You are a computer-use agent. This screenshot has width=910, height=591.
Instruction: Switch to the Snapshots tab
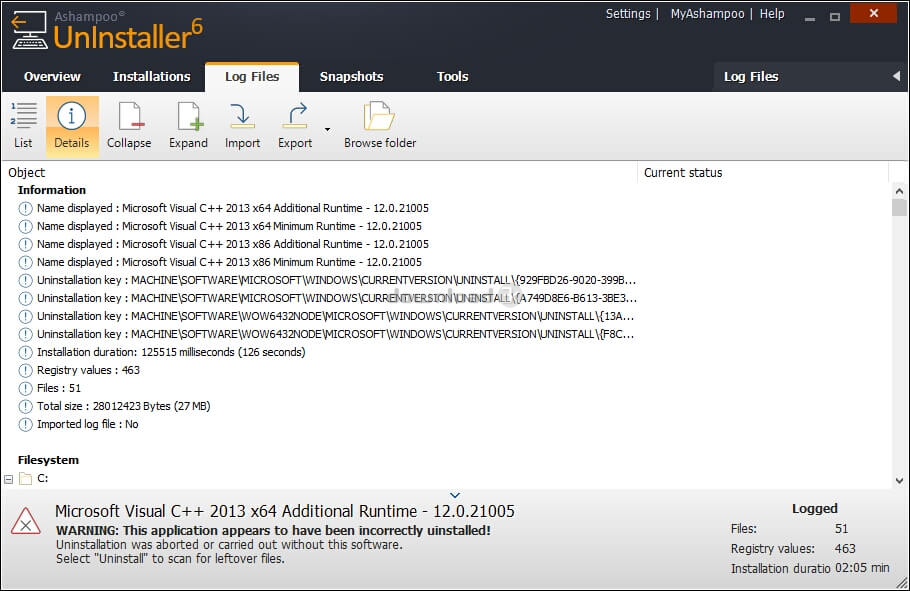tap(352, 77)
